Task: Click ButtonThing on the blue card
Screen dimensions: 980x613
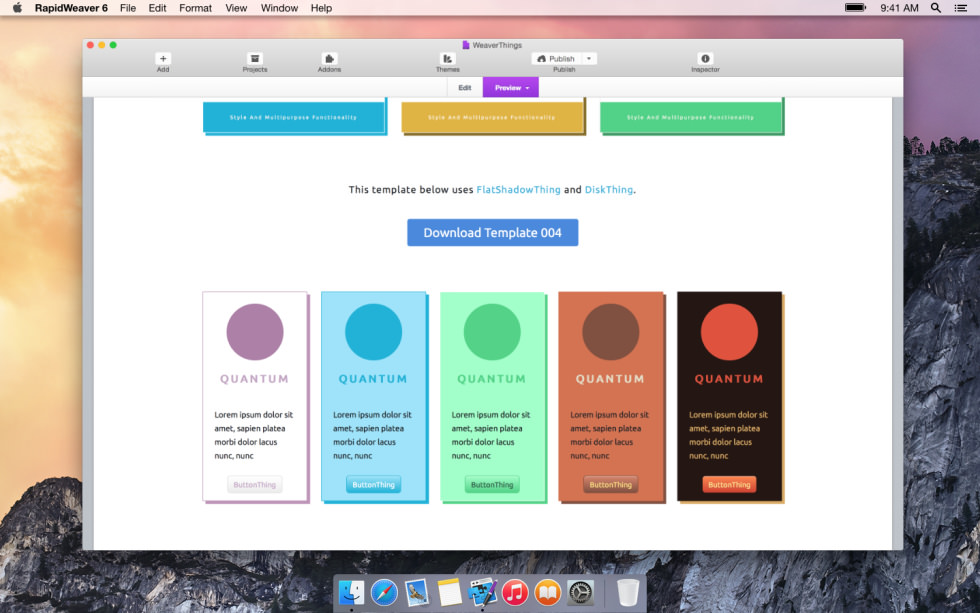Action: 373,484
